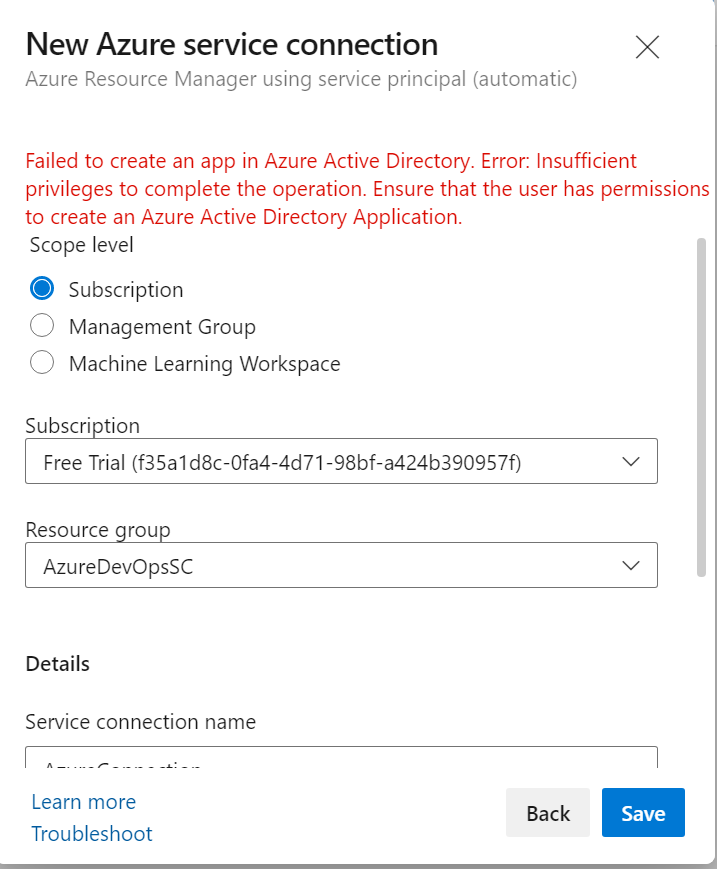The width and height of the screenshot is (717, 869).
Task: Open the AzureDevOpsSC resource group selector
Action: 340,565
